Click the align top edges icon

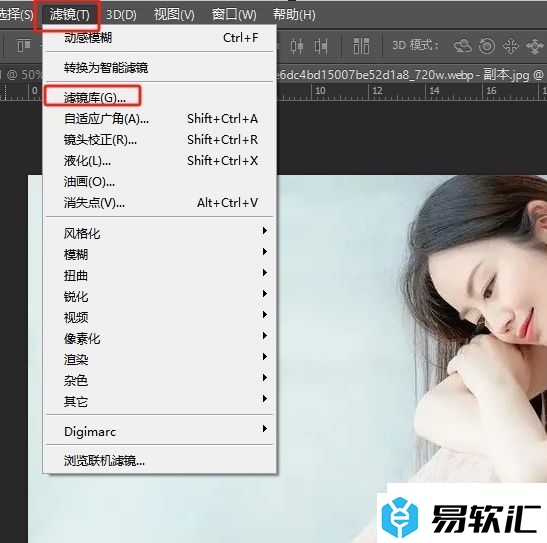[24, 45]
